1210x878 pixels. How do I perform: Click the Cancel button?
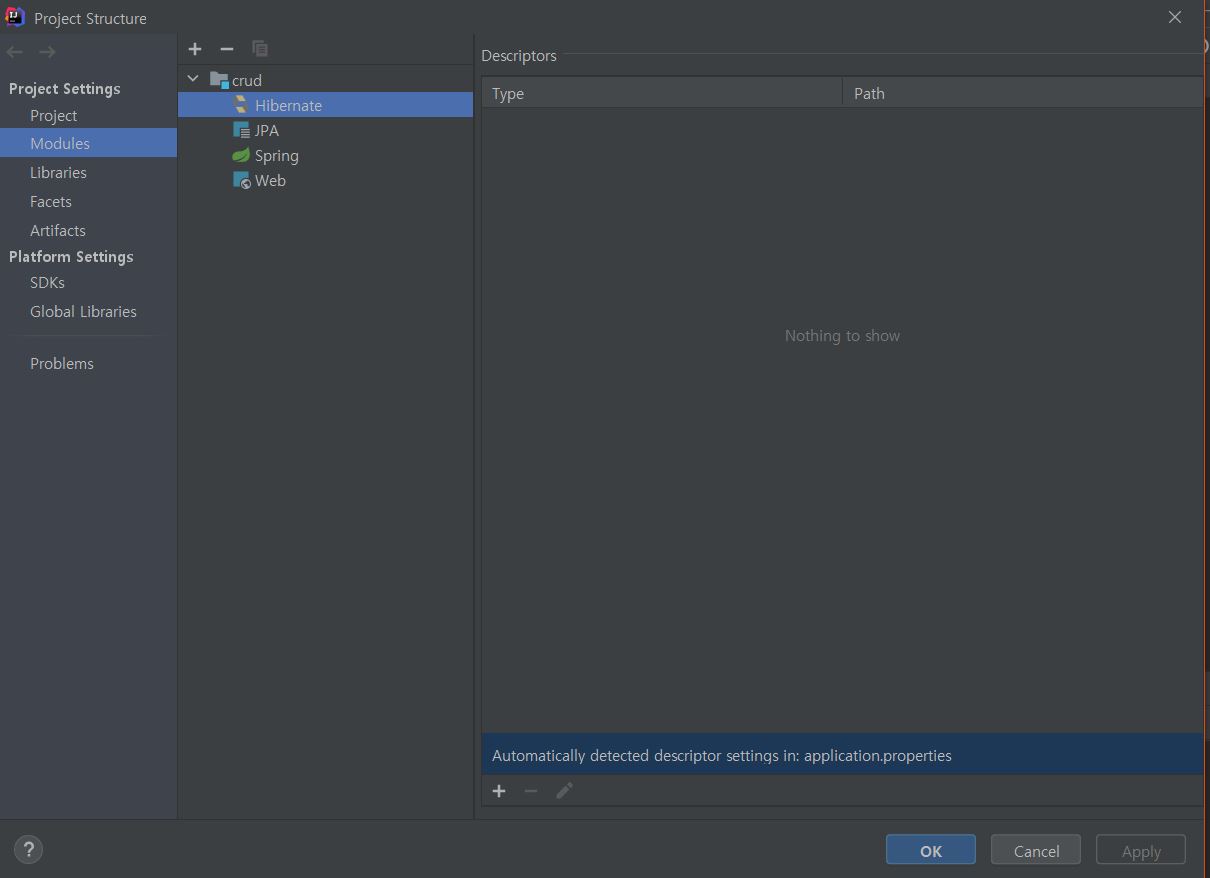pyautogui.click(x=1036, y=850)
